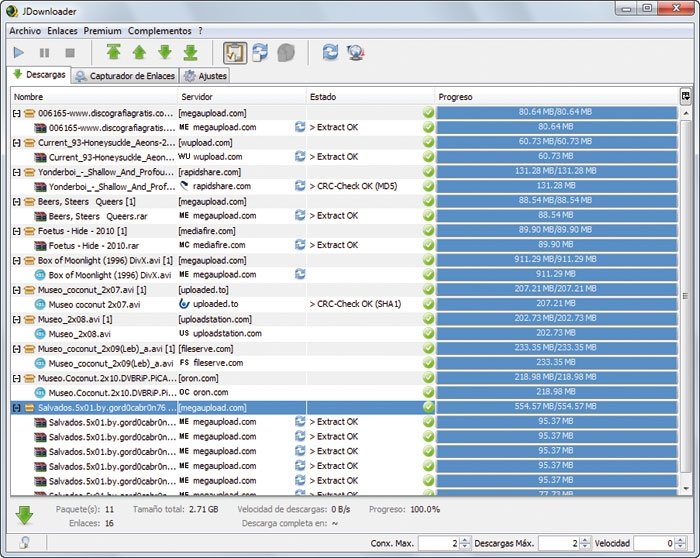Viewport: 700px width, 558px height.
Task: Stop downloads with the stop button
Action: 70,53
